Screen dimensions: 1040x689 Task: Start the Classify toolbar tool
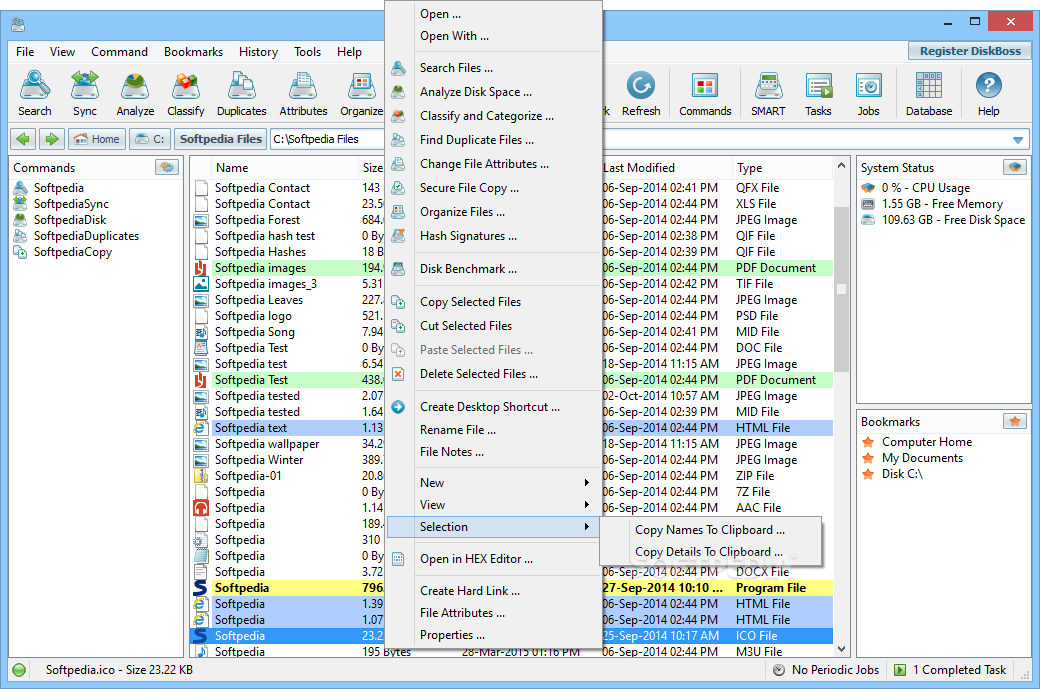pos(186,94)
